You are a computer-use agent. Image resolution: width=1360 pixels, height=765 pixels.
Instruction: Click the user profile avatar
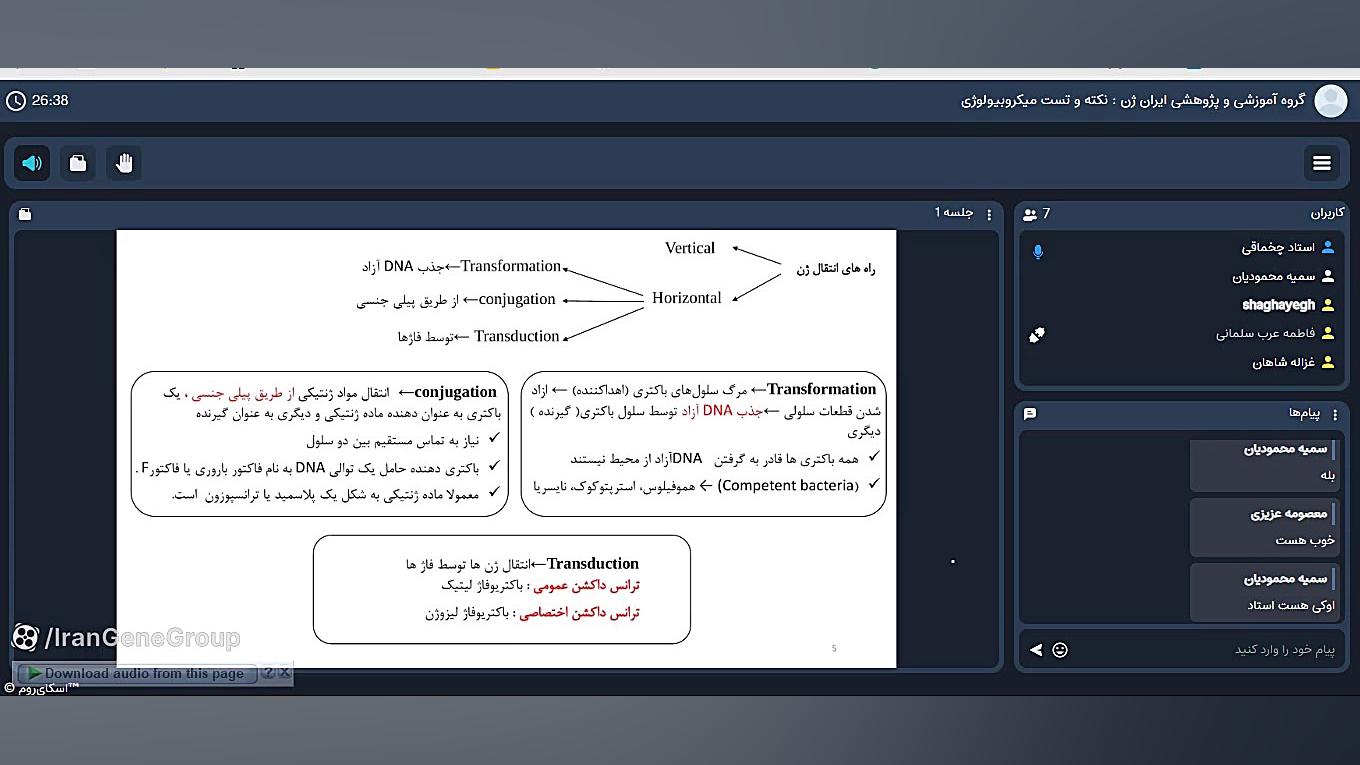[1330, 101]
